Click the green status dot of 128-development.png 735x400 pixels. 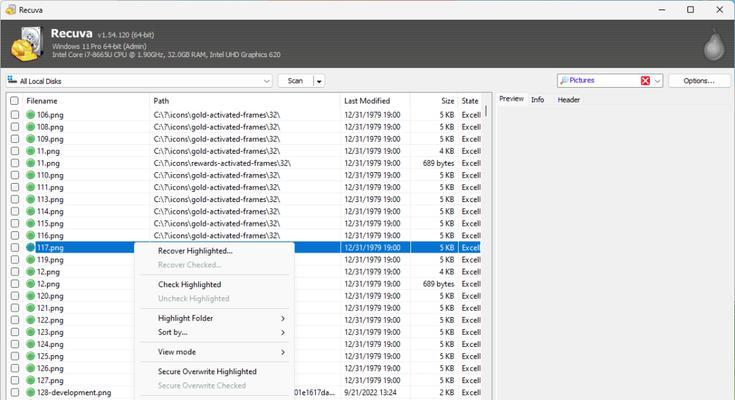(x=30, y=392)
